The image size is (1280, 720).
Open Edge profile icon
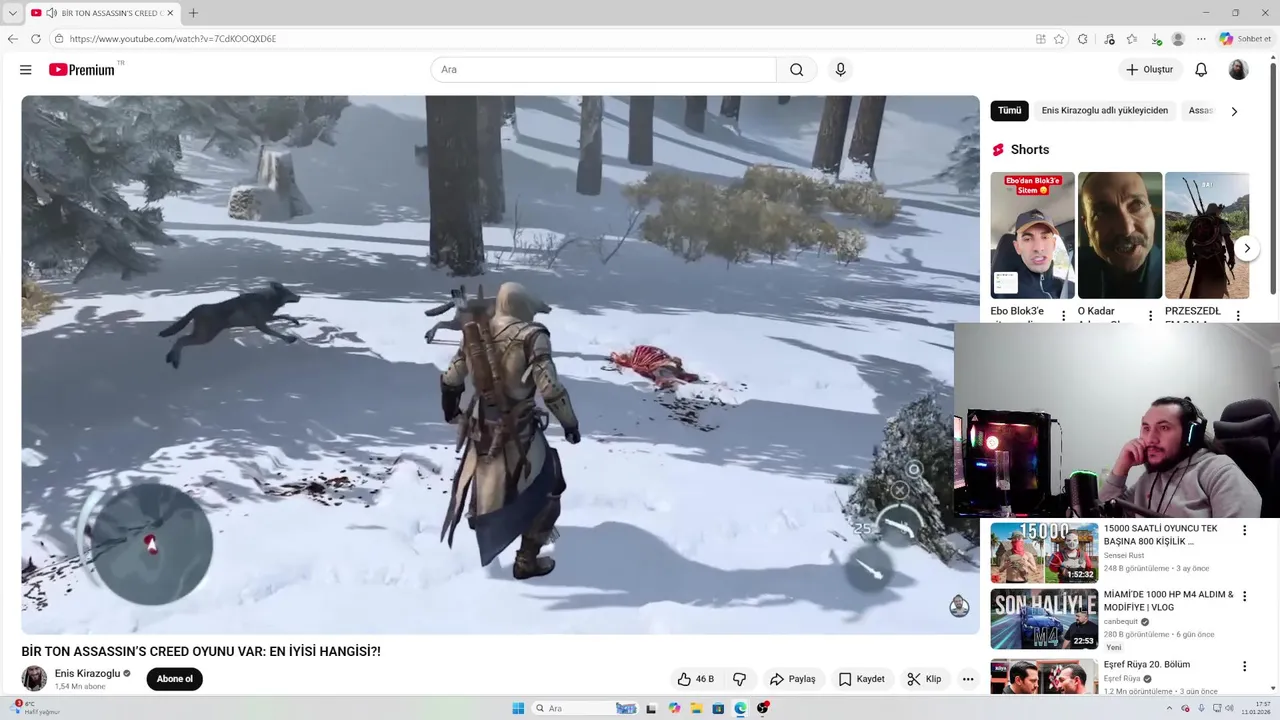[x=1178, y=39]
